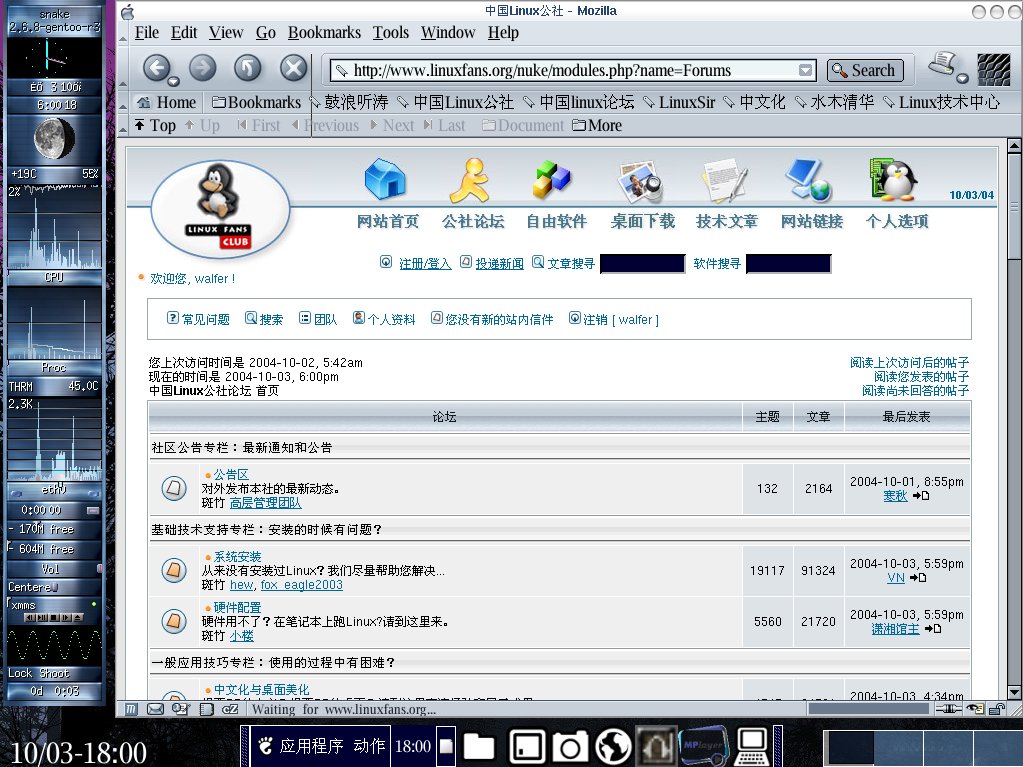Click the page load progress bar
Viewport: 1023px width, 767px height.
pyautogui.click(x=868, y=709)
